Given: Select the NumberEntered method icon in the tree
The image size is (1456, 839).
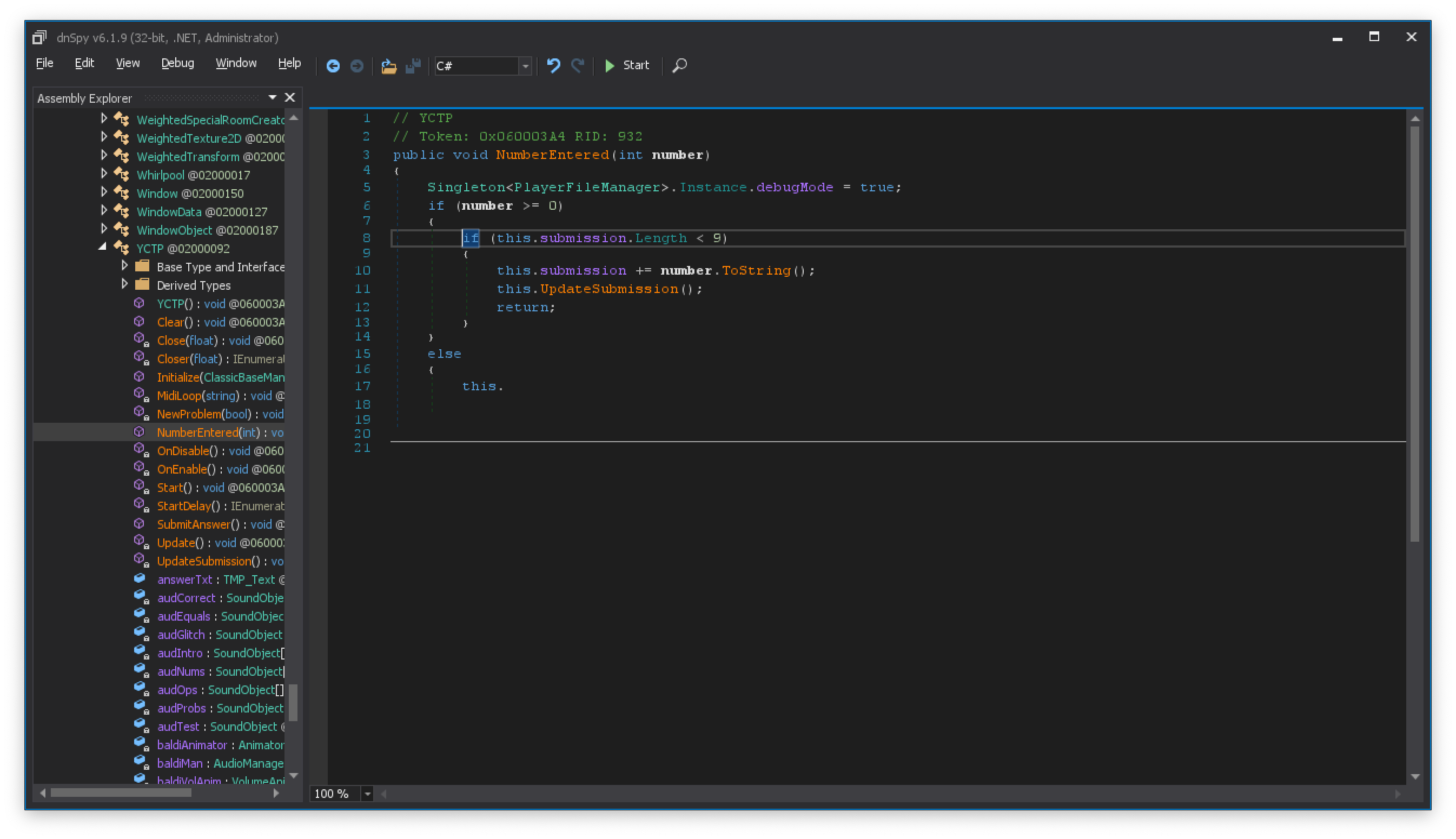Looking at the screenshot, I should 140,431.
